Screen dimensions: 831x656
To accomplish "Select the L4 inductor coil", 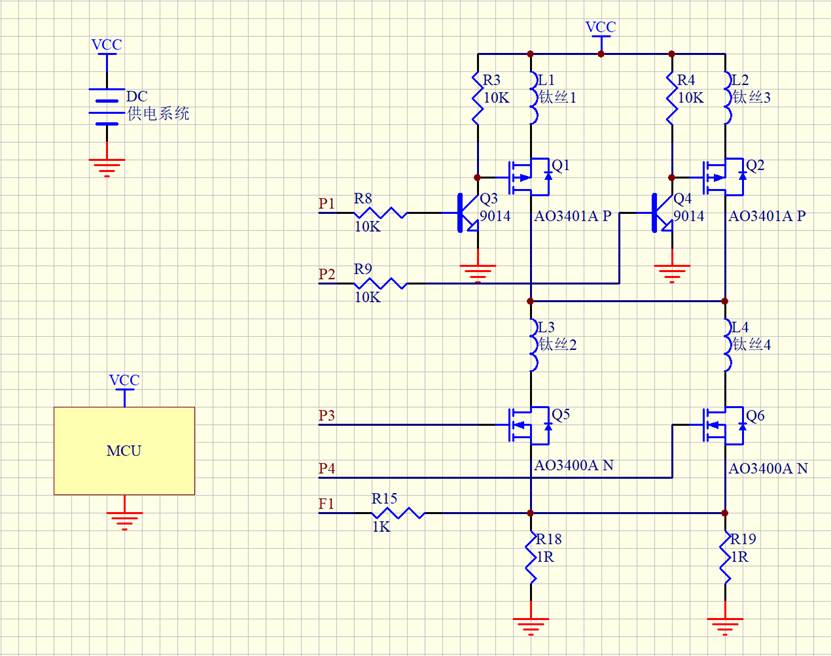I will click(x=728, y=345).
